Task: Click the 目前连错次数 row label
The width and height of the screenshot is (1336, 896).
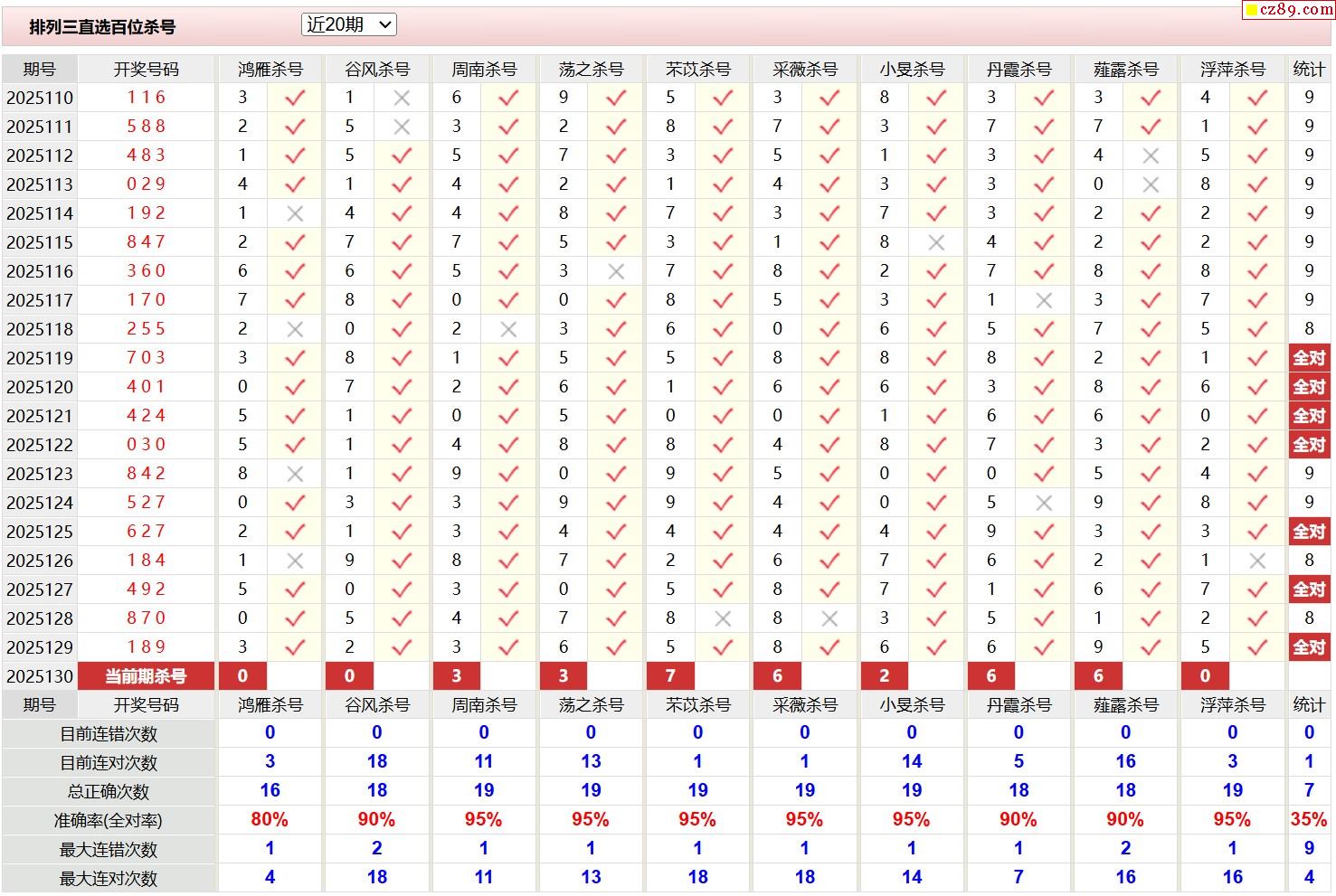Action: coord(109,734)
